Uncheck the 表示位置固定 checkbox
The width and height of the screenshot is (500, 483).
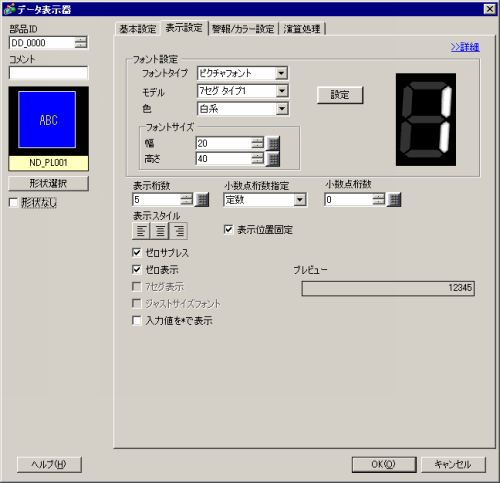click(228, 230)
